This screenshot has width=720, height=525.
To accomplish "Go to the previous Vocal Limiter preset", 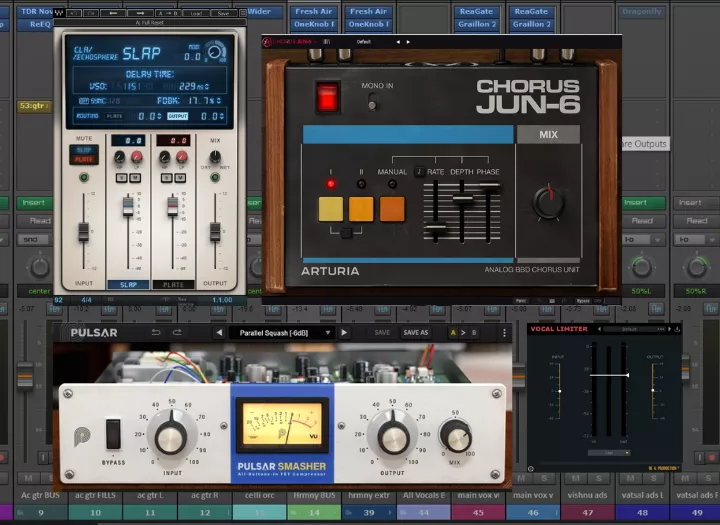I will tap(599, 329).
